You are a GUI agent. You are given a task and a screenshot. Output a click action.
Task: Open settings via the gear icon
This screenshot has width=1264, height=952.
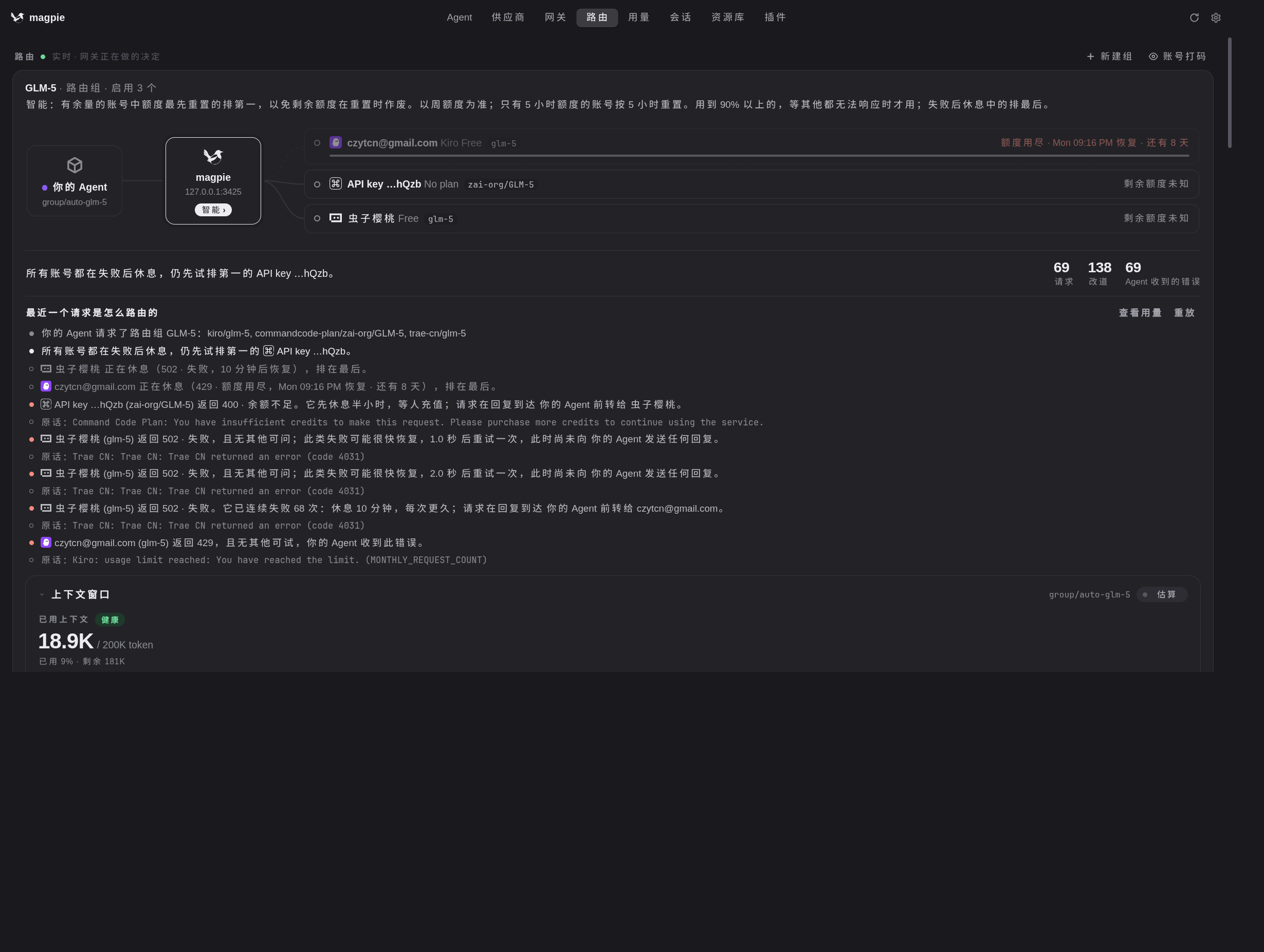[x=1216, y=17]
